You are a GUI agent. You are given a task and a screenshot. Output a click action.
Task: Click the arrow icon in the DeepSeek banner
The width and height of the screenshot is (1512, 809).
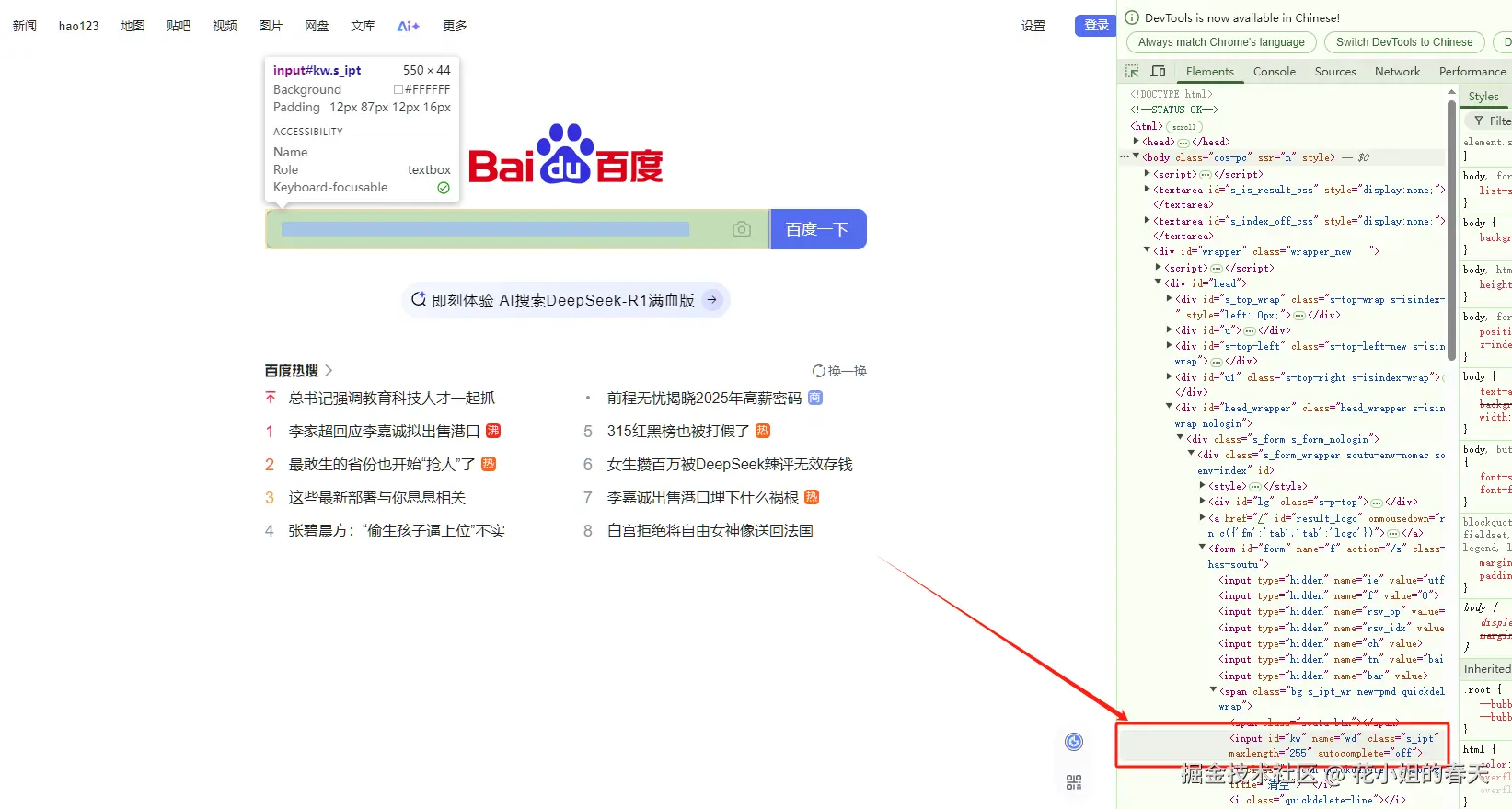click(x=712, y=300)
